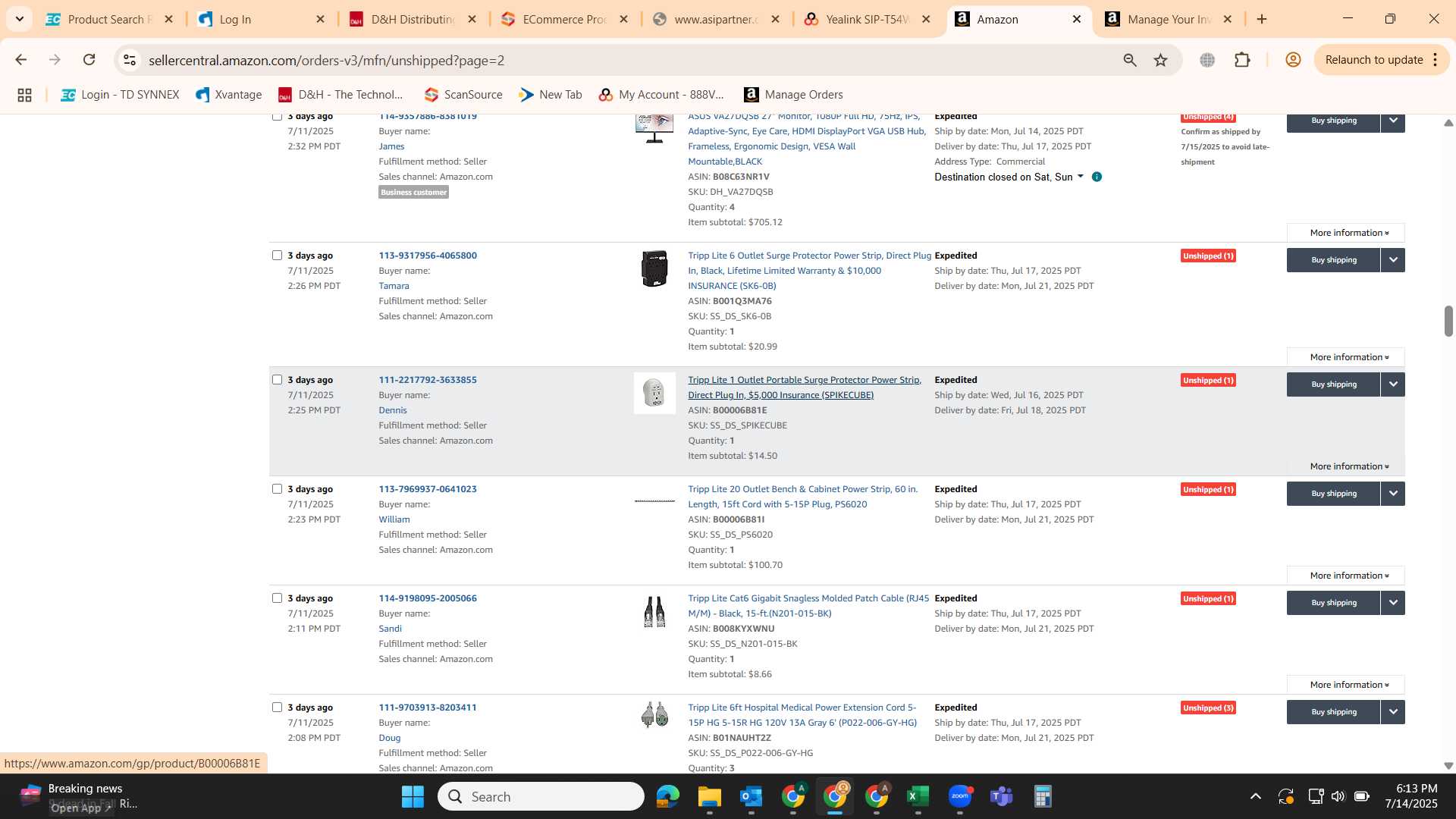This screenshot has height=819, width=1456.
Task: Switch to the D&H Distributing tab
Action: click(x=412, y=19)
